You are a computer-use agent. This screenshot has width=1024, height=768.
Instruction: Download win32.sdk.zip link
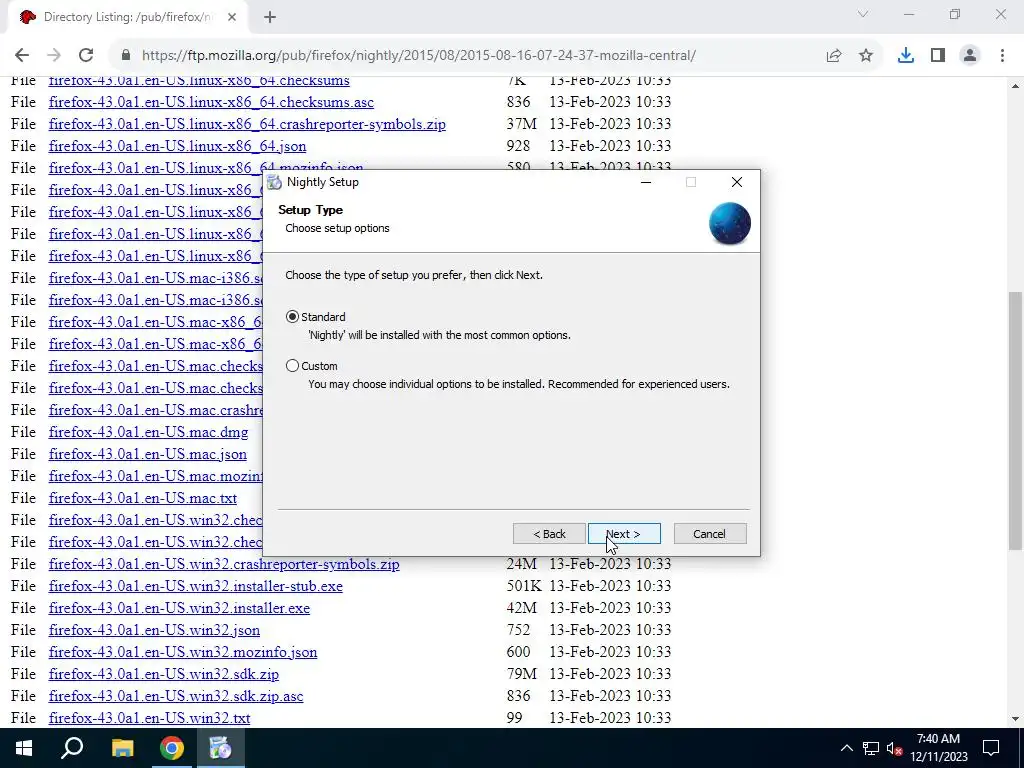click(x=163, y=674)
